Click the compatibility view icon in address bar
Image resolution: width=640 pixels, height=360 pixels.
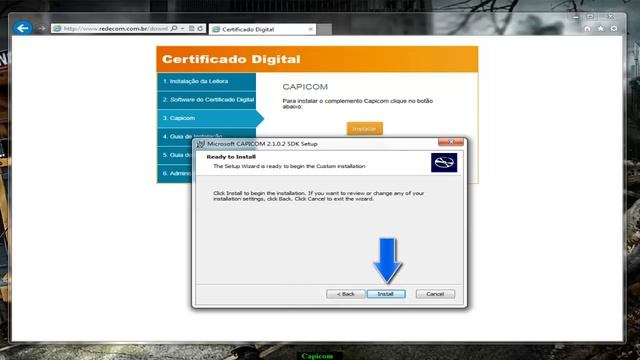pos(191,29)
